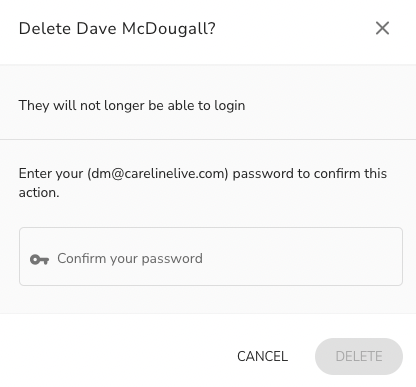
Task: Focus the Confirm your password field
Action: pyautogui.click(x=211, y=256)
